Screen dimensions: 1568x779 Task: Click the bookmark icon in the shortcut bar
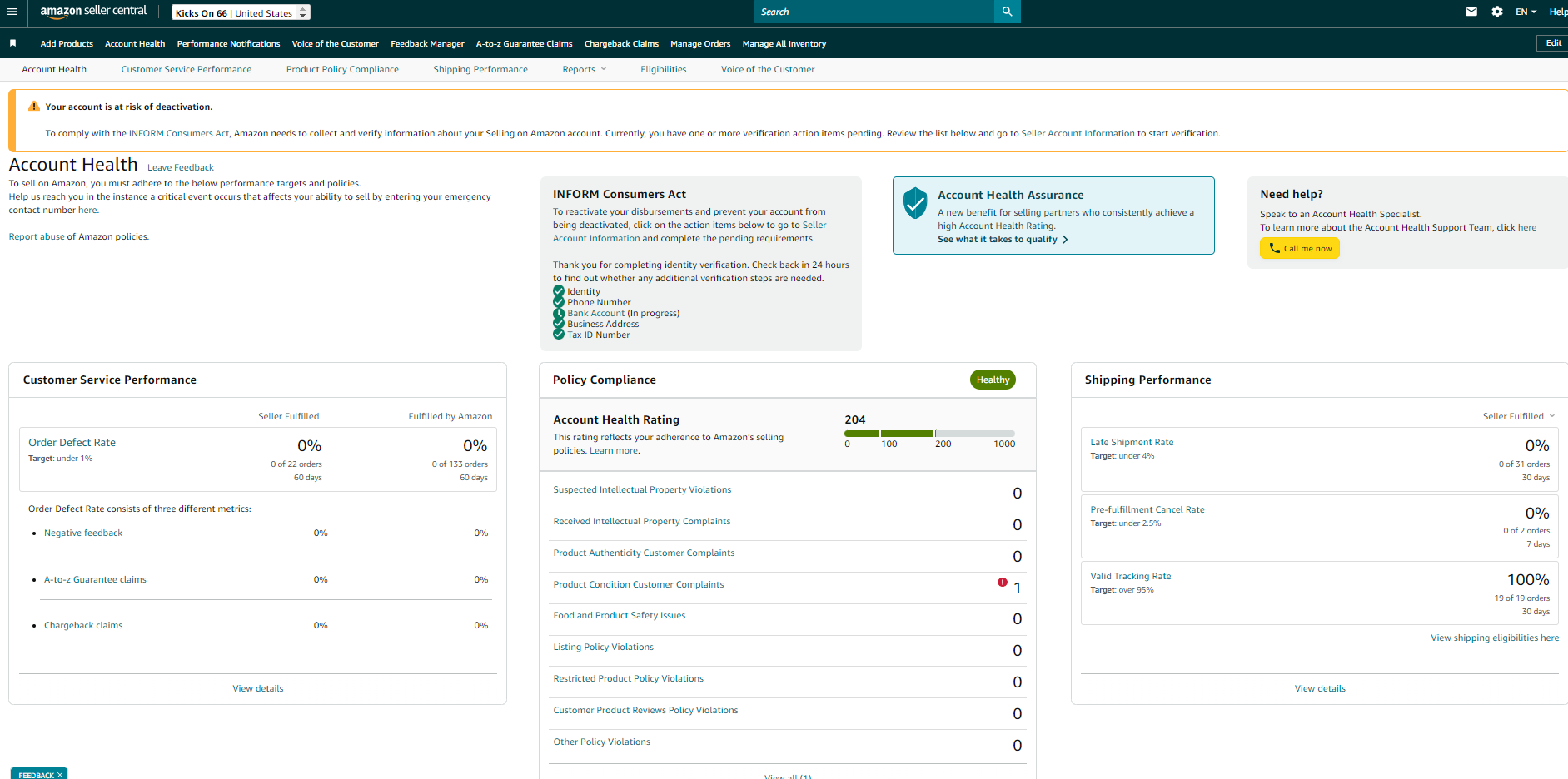pyautogui.click(x=12, y=43)
